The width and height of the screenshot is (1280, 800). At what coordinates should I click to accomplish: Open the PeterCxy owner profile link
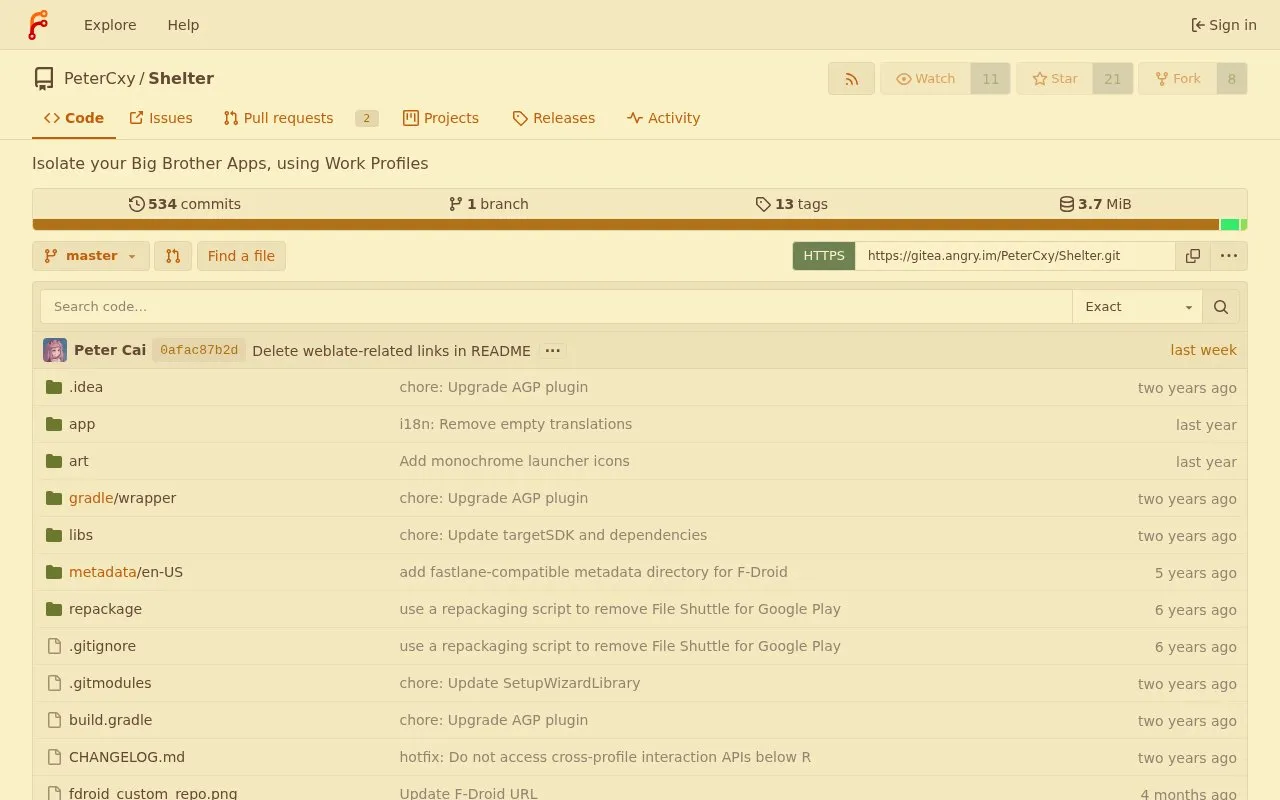(x=99, y=78)
